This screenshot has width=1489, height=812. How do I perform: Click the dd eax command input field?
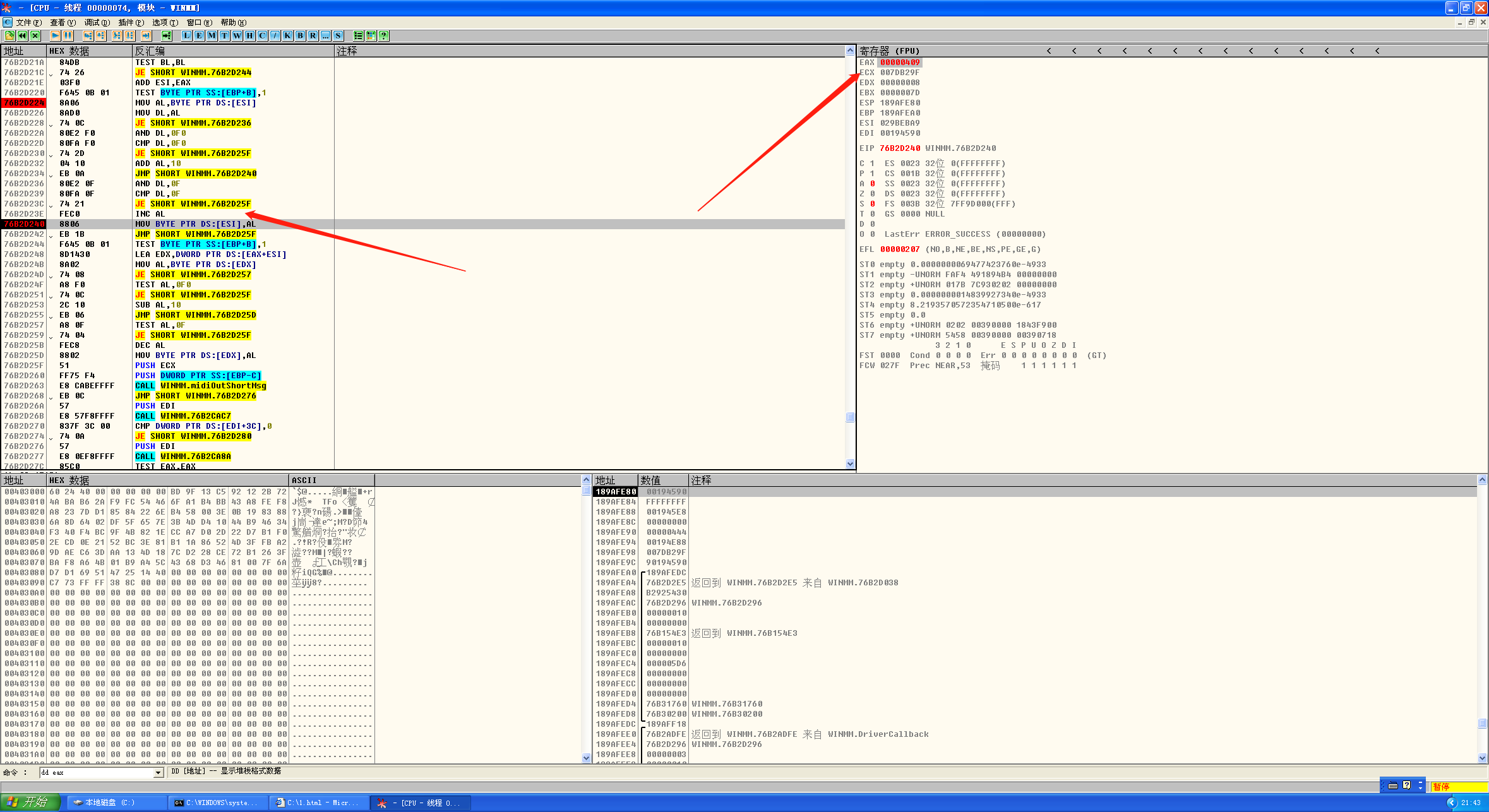(x=96, y=773)
